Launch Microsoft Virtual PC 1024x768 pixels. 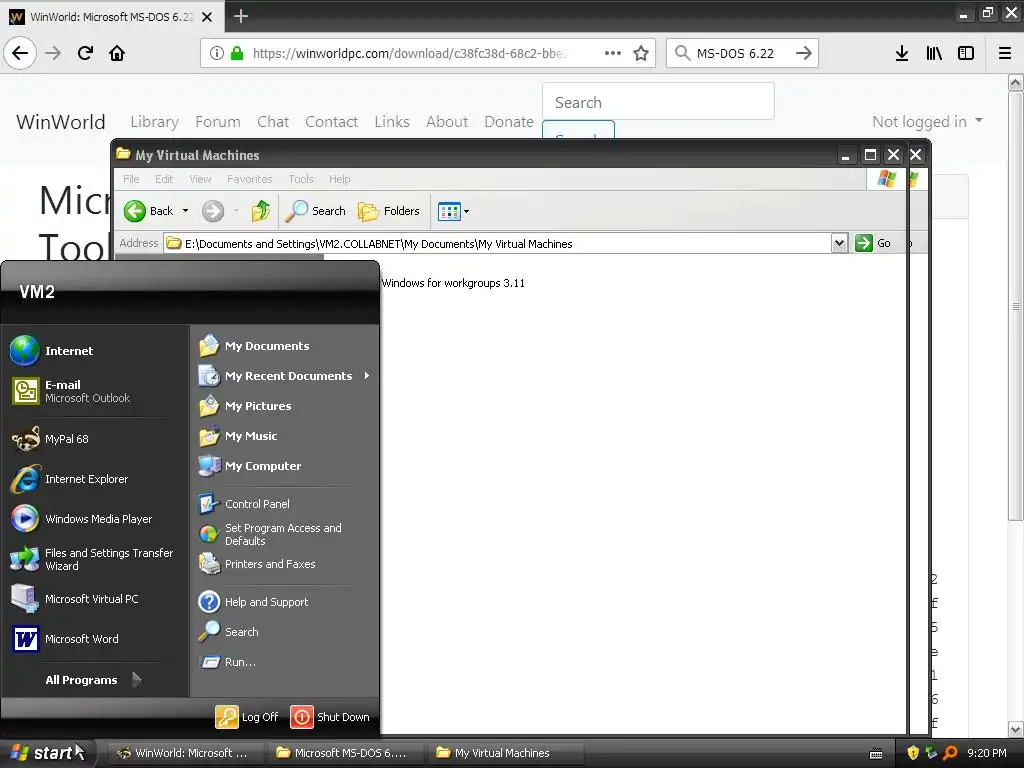pos(74,599)
